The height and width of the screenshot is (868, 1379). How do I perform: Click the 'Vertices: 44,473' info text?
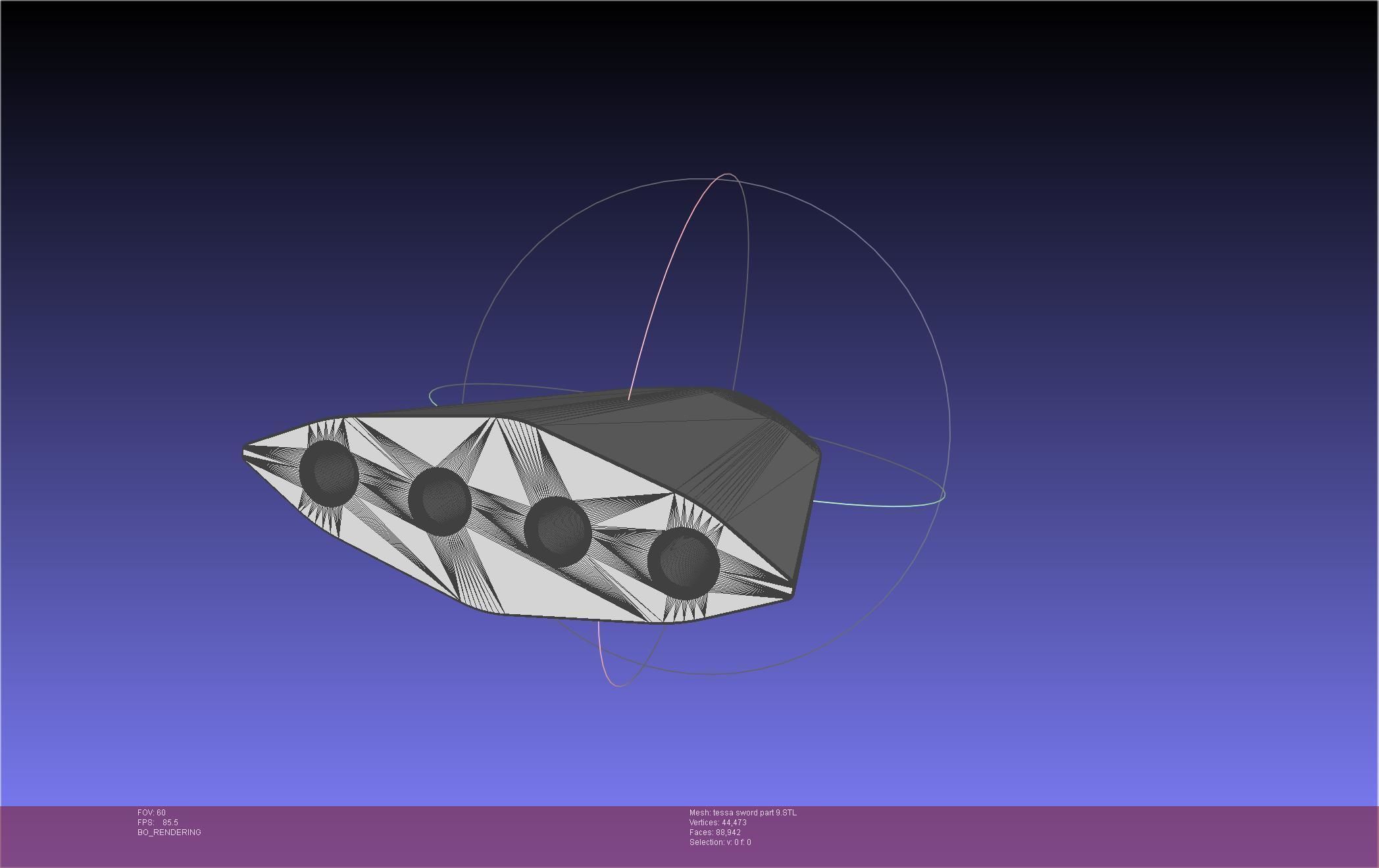(x=718, y=823)
